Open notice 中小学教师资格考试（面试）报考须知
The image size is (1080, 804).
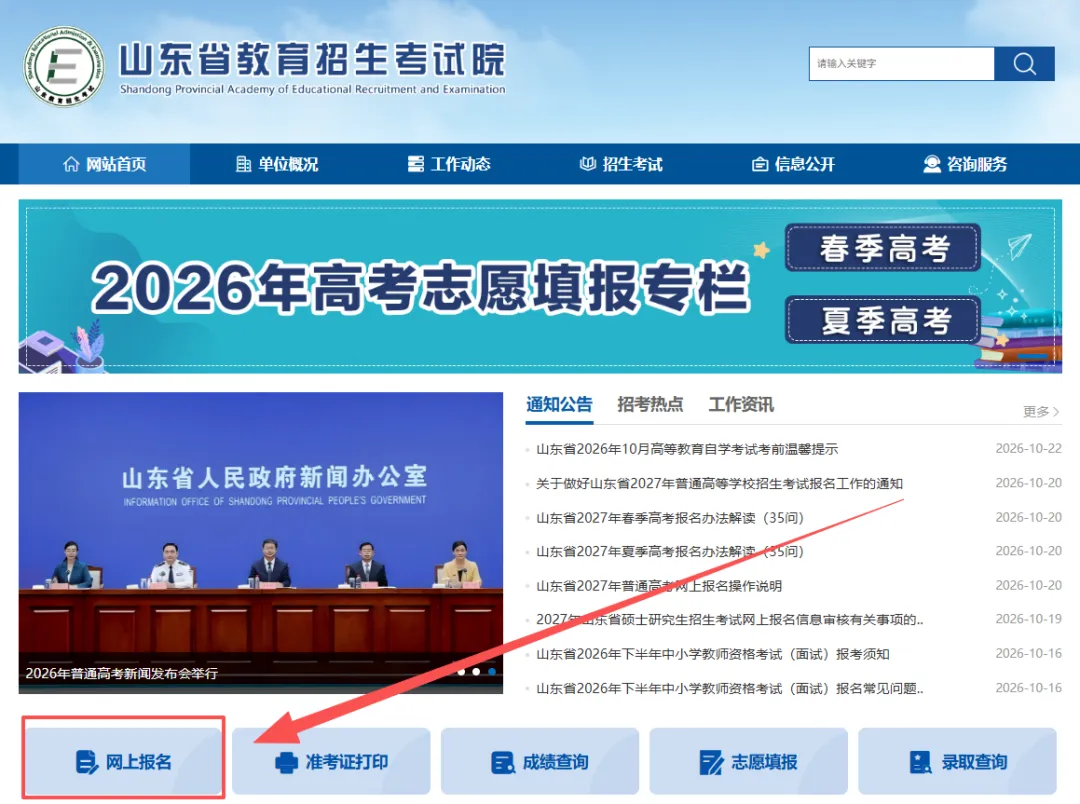tap(712, 654)
